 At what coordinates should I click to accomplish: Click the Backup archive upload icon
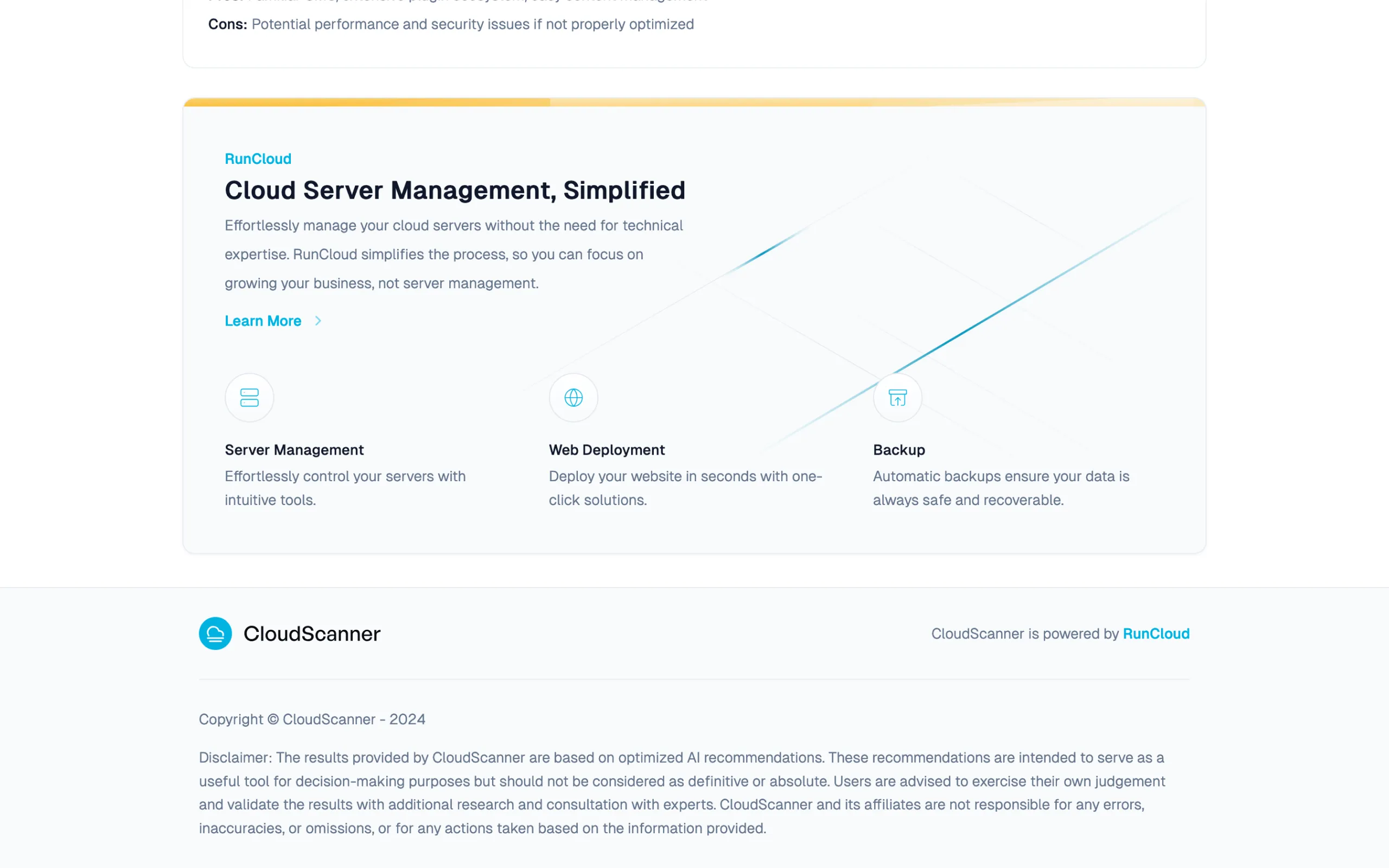pyautogui.click(x=897, y=397)
